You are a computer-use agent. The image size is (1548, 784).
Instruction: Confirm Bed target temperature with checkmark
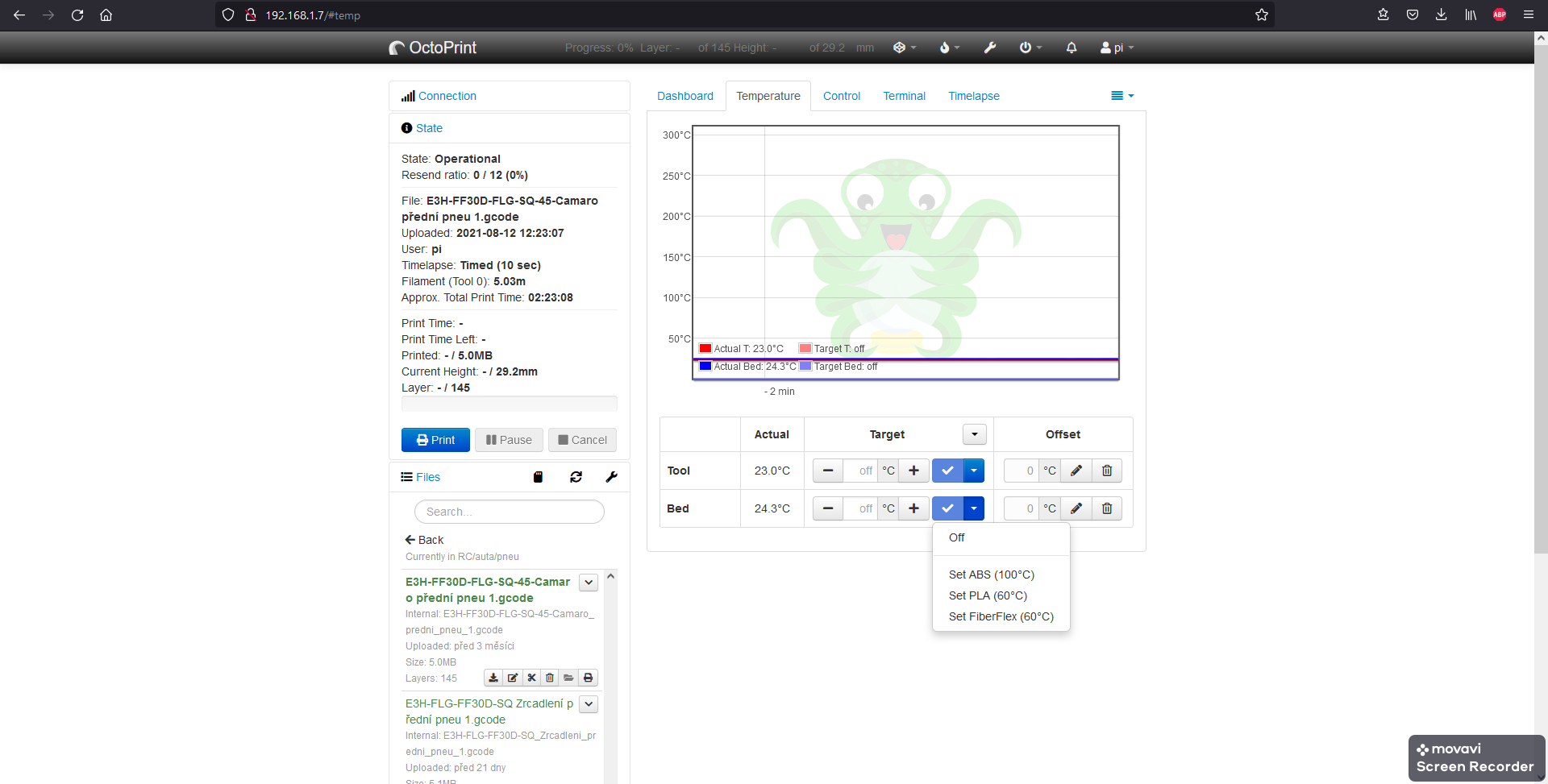click(x=947, y=508)
